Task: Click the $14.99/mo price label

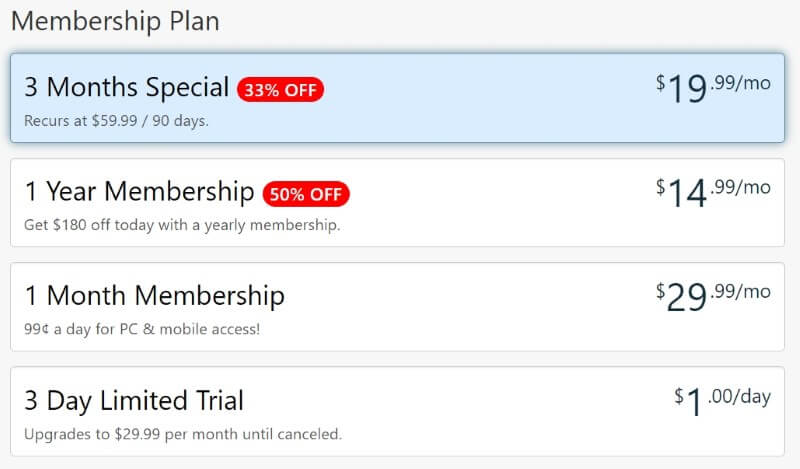Action: [713, 192]
